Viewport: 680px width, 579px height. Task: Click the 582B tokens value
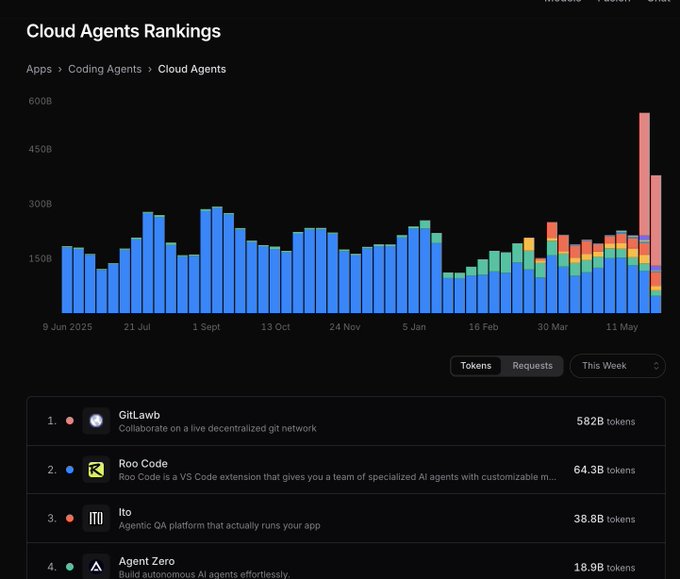[x=605, y=421]
